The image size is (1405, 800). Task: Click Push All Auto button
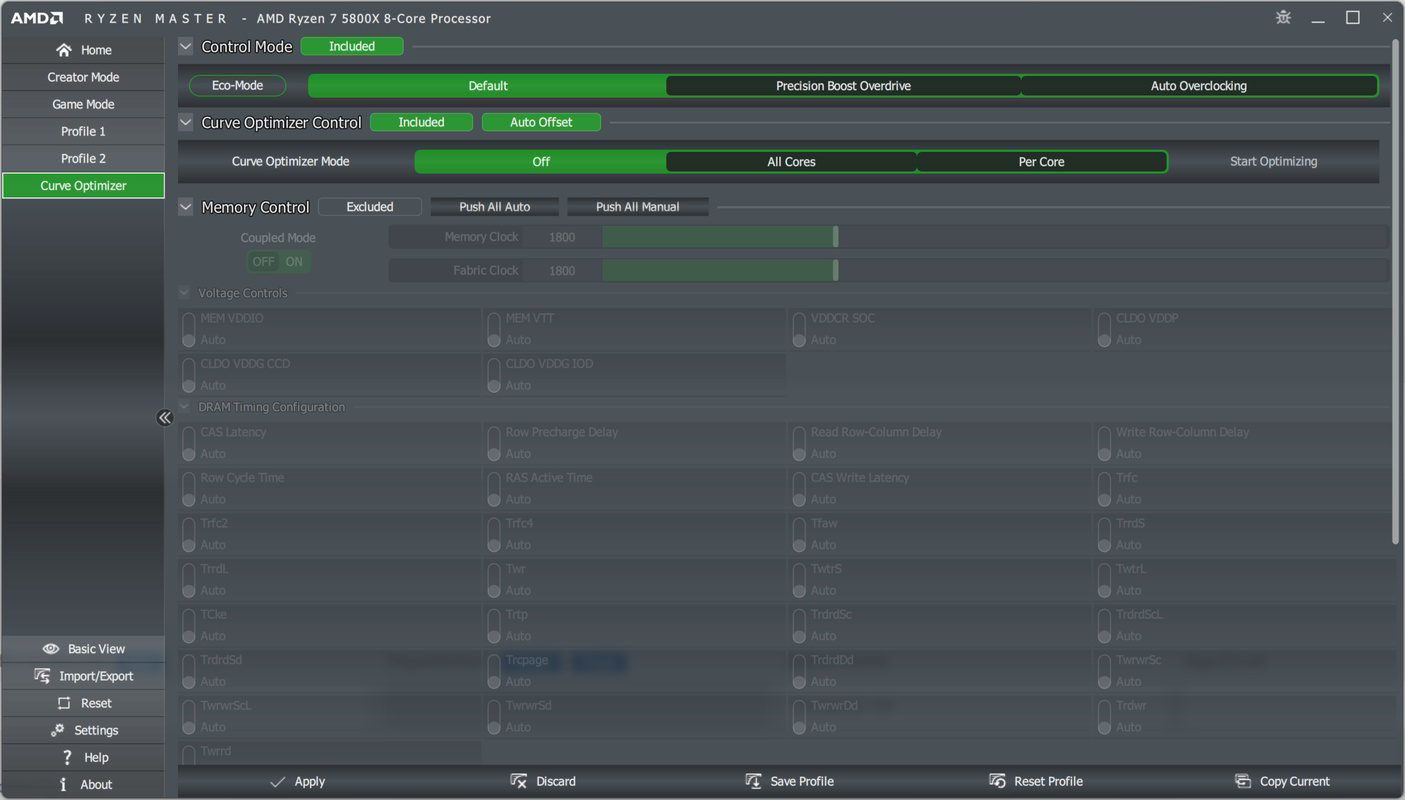[494, 207]
